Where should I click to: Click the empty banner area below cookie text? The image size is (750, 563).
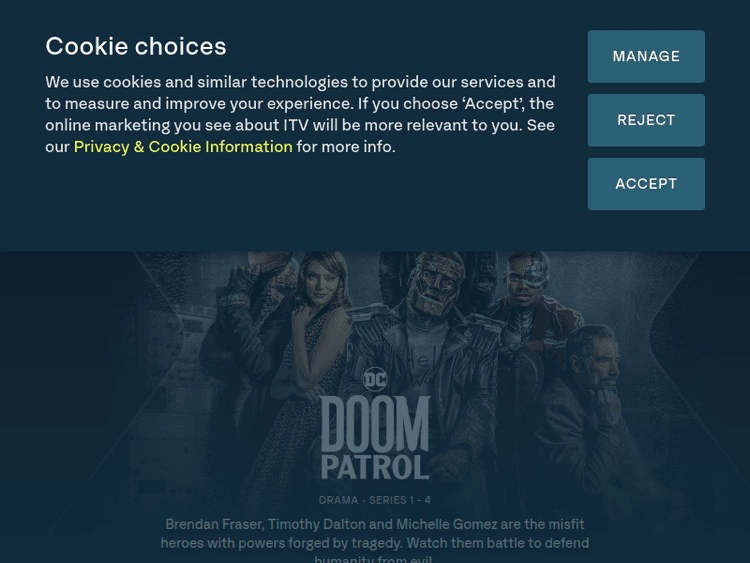[x=300, y=203]
